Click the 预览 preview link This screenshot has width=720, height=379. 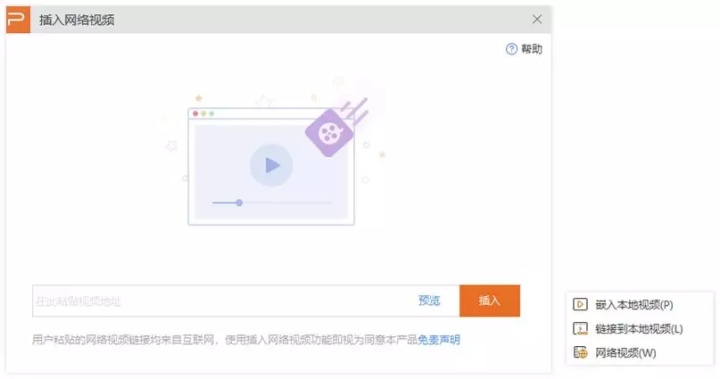(429, 300)
